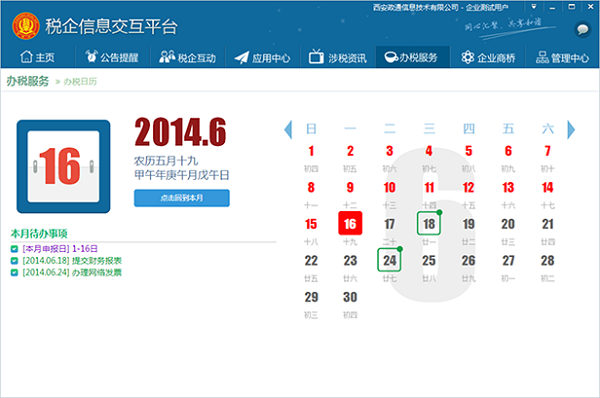Minimize the window
This screenshot has width=600, height=398.
point(552,7)
